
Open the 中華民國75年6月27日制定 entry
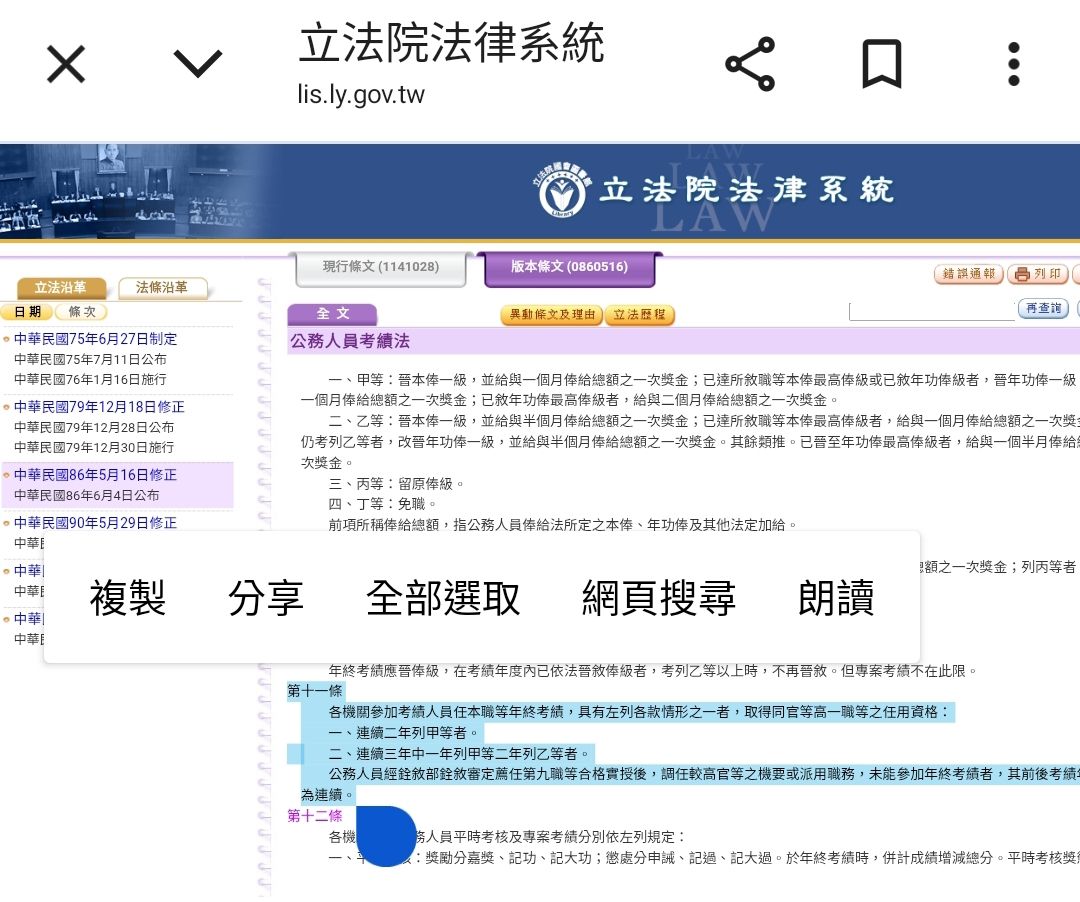[x=95, y=339]
